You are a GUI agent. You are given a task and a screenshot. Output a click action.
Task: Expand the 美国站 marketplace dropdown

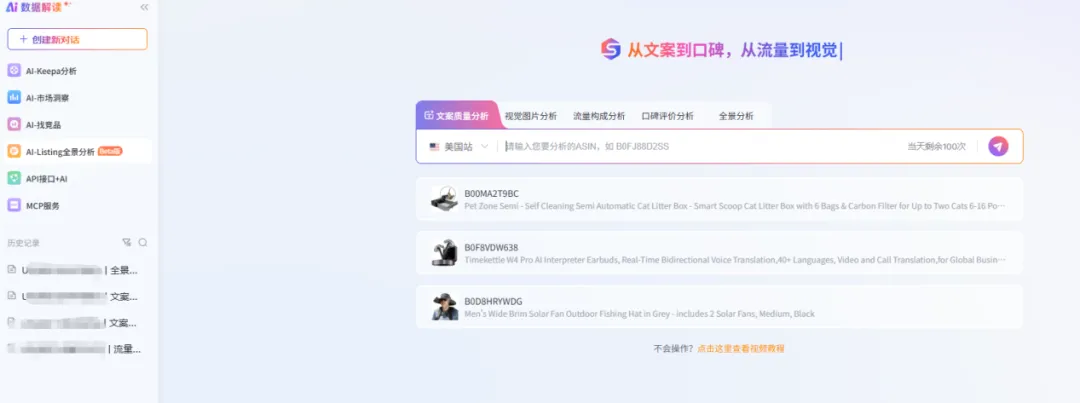coord(458,147)
